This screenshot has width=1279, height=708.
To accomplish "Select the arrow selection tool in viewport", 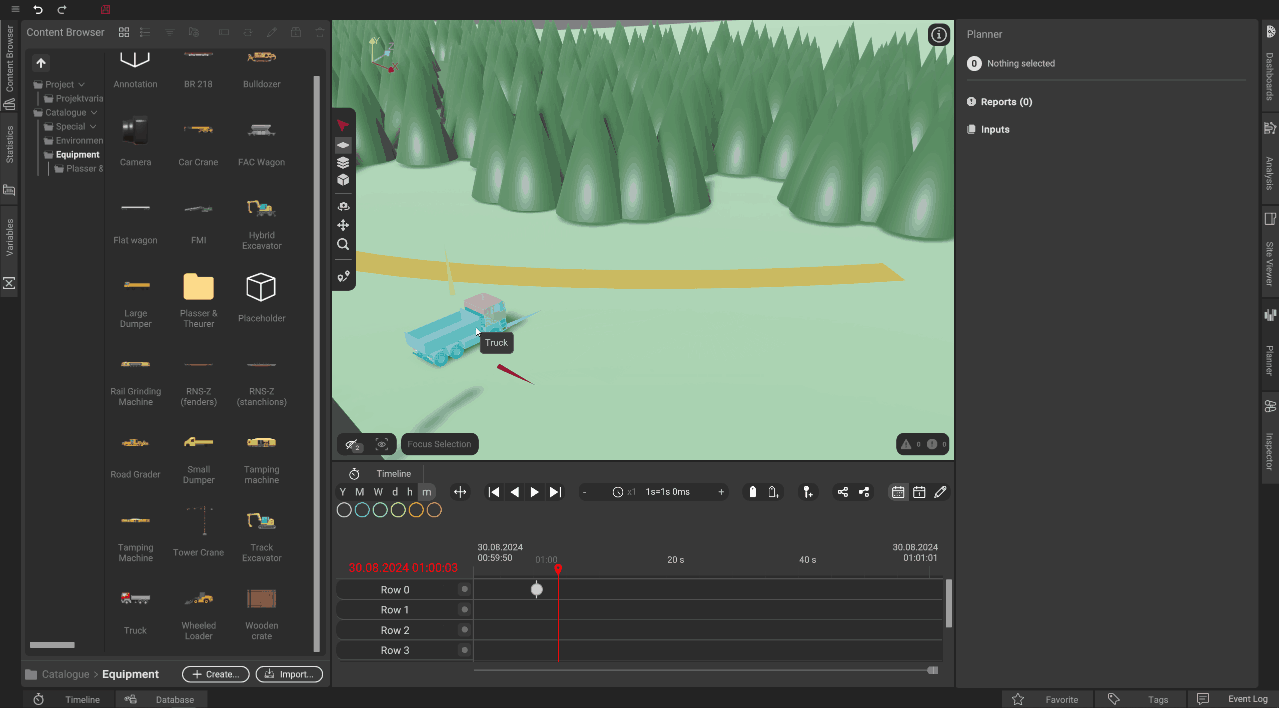I will [x=343, y=126].
